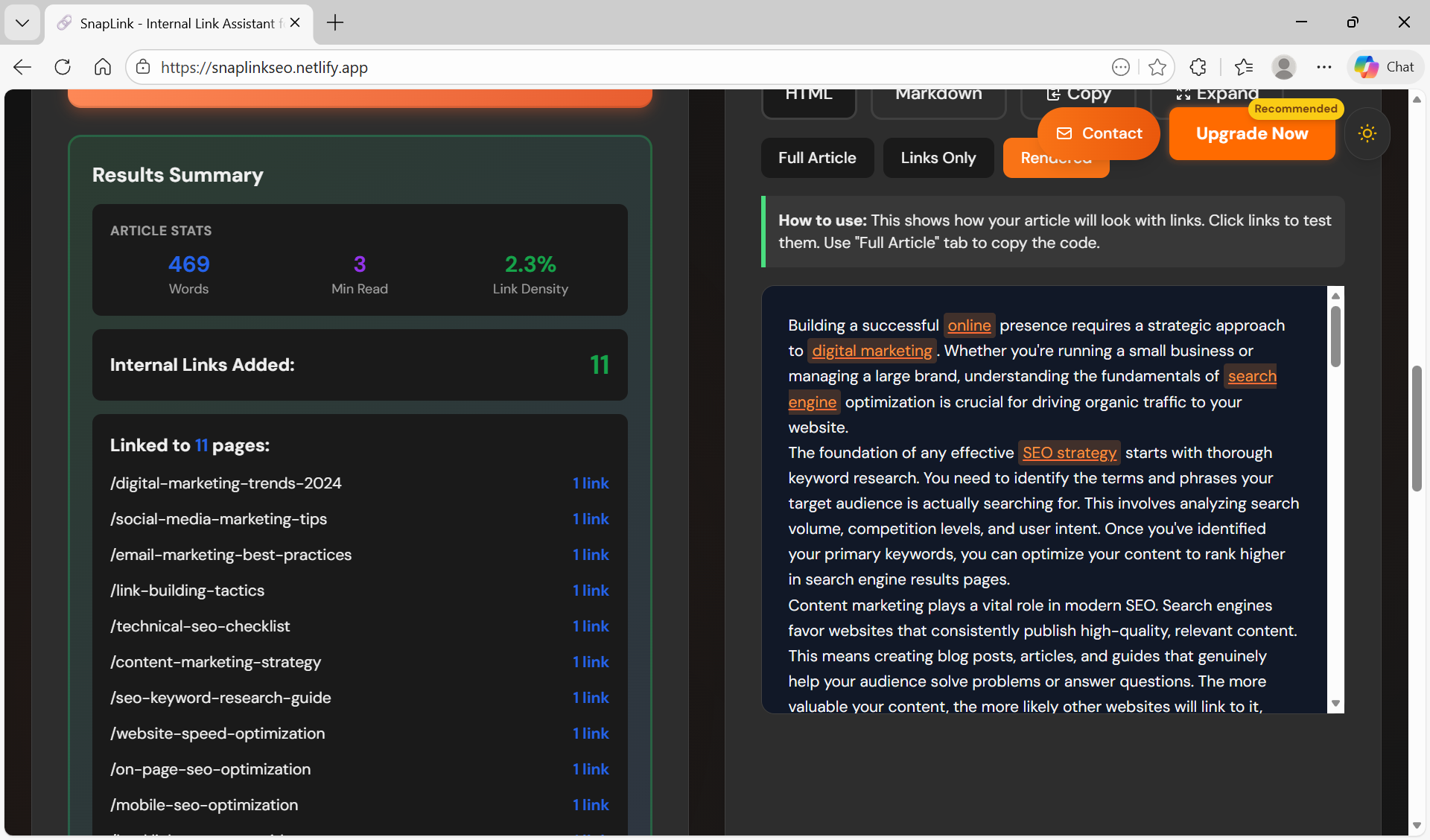Toggle the light/dark theme sun icon

tap(1367, 133)
